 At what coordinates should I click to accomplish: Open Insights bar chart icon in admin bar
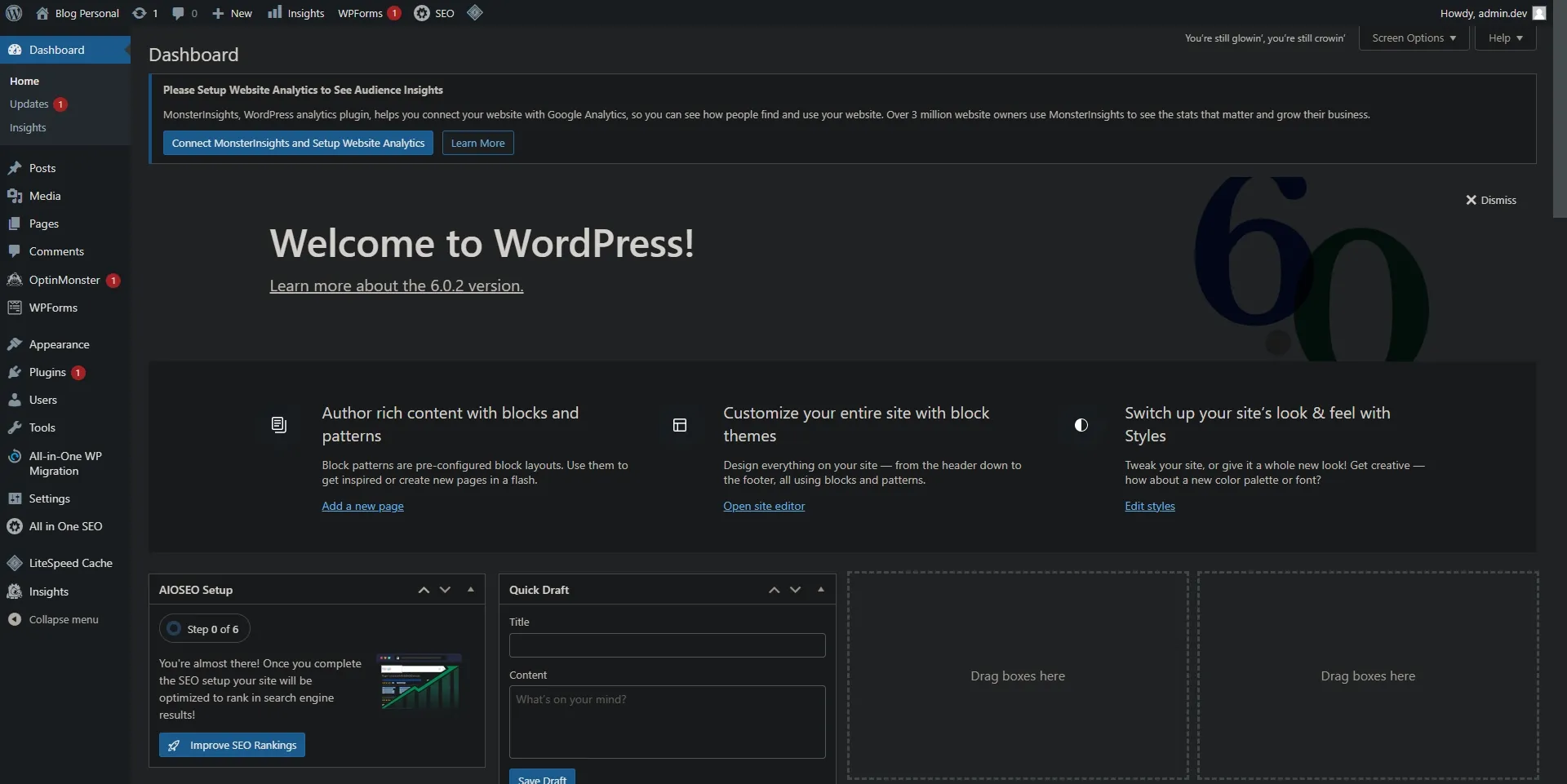tap(275, 12)
